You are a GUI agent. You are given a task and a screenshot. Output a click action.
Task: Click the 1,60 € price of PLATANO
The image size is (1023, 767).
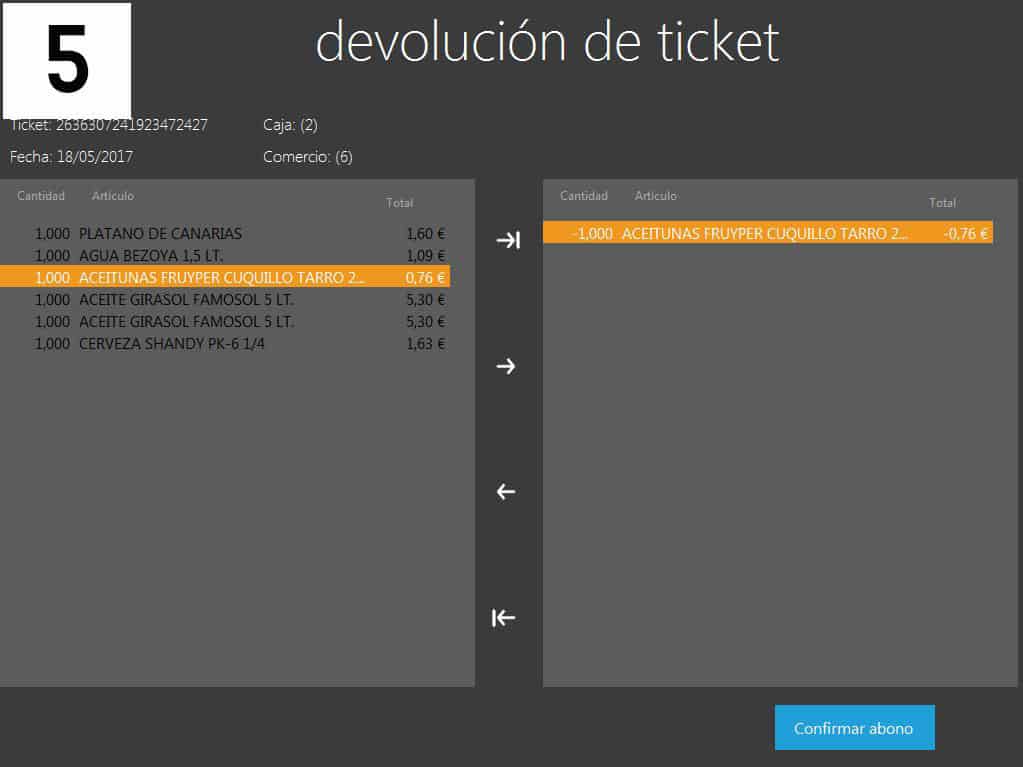[425, 233]
